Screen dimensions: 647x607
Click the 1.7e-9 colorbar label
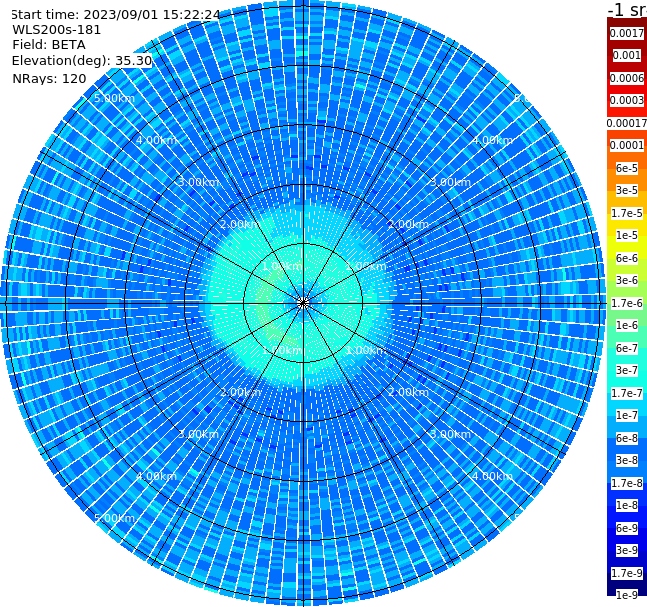pos(627,573)
